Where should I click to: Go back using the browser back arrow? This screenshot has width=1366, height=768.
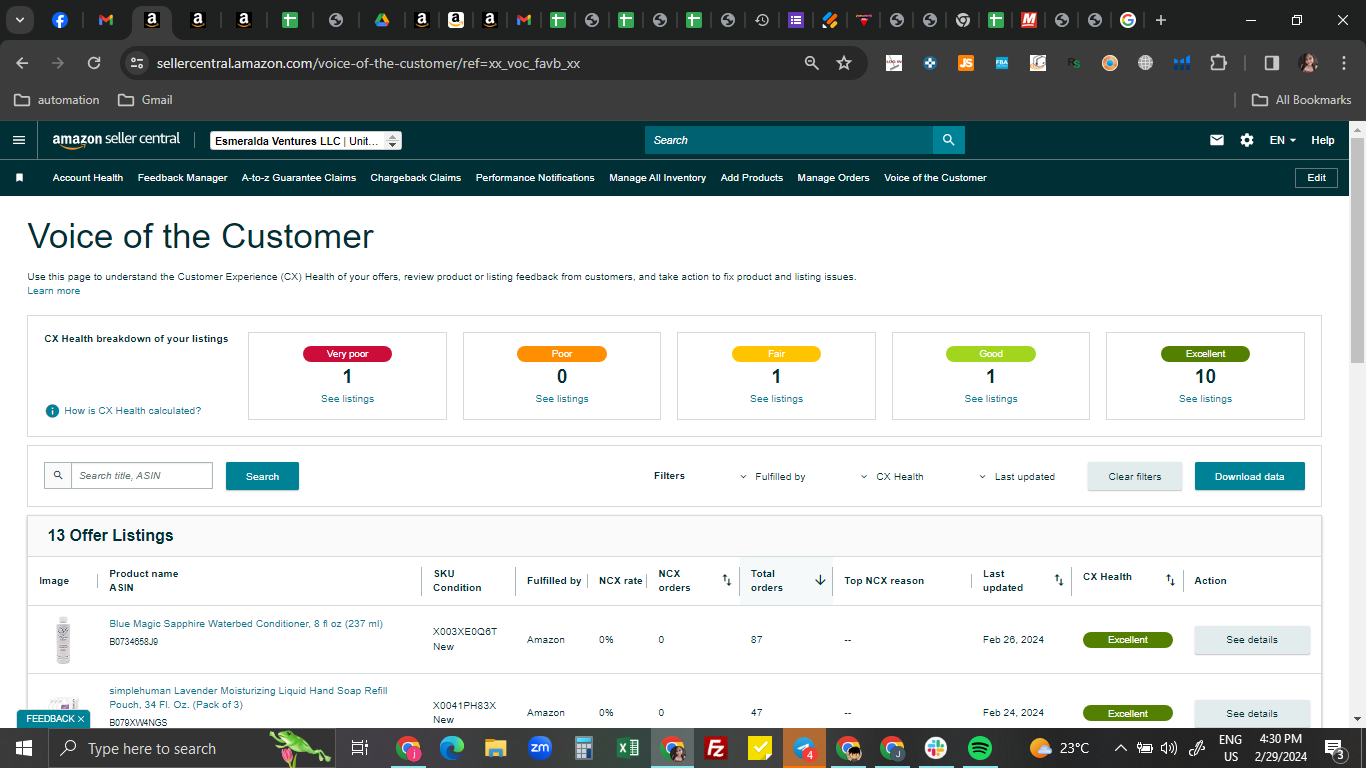(22, 63)
